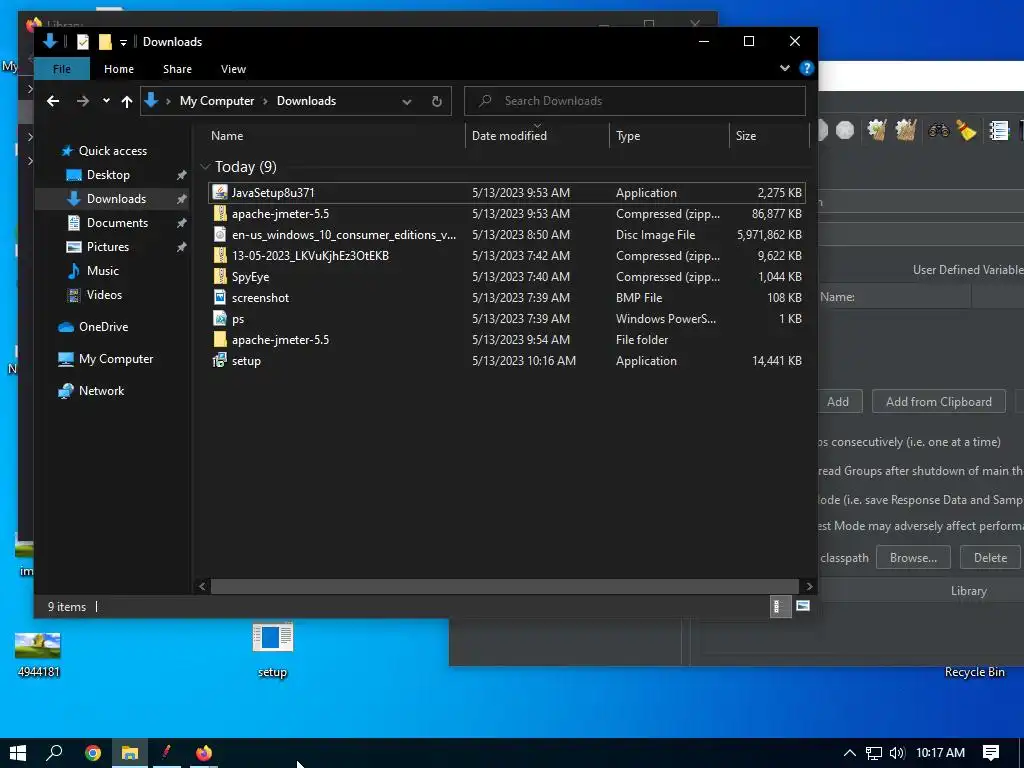Open Pictures in the navigation pane

tap(107, 247)
